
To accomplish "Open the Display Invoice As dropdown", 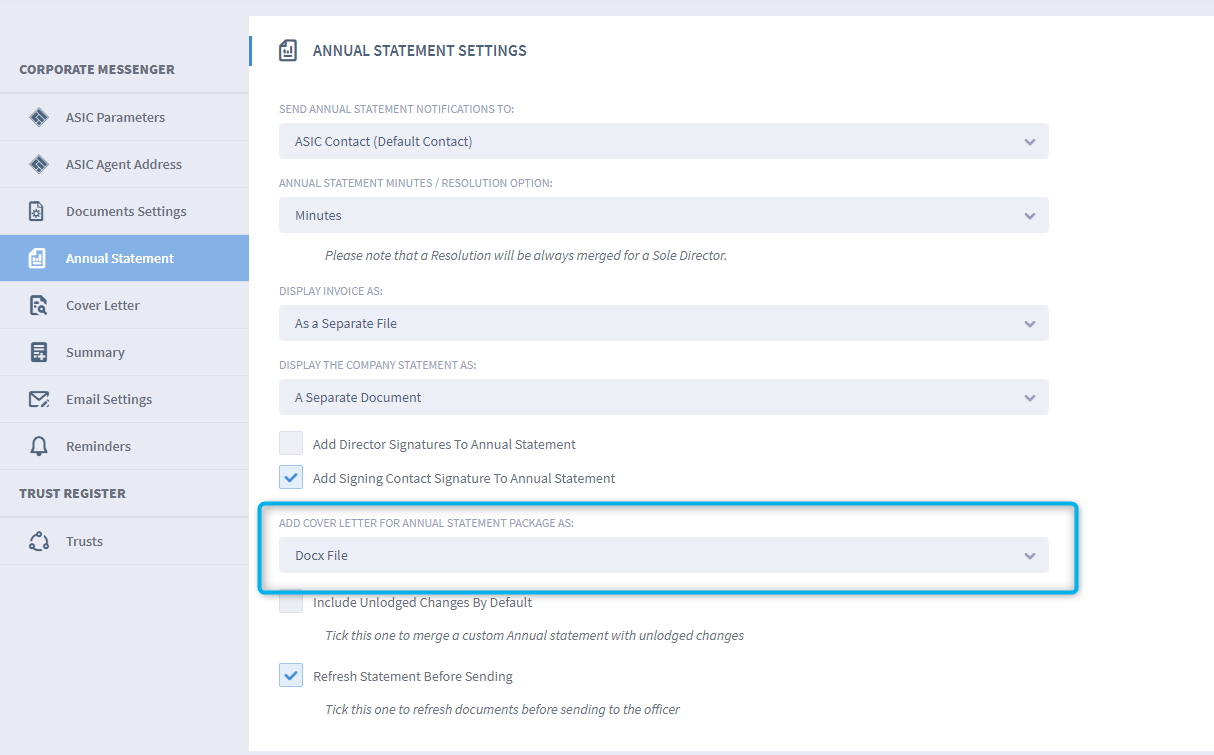I will click(664, 323).
